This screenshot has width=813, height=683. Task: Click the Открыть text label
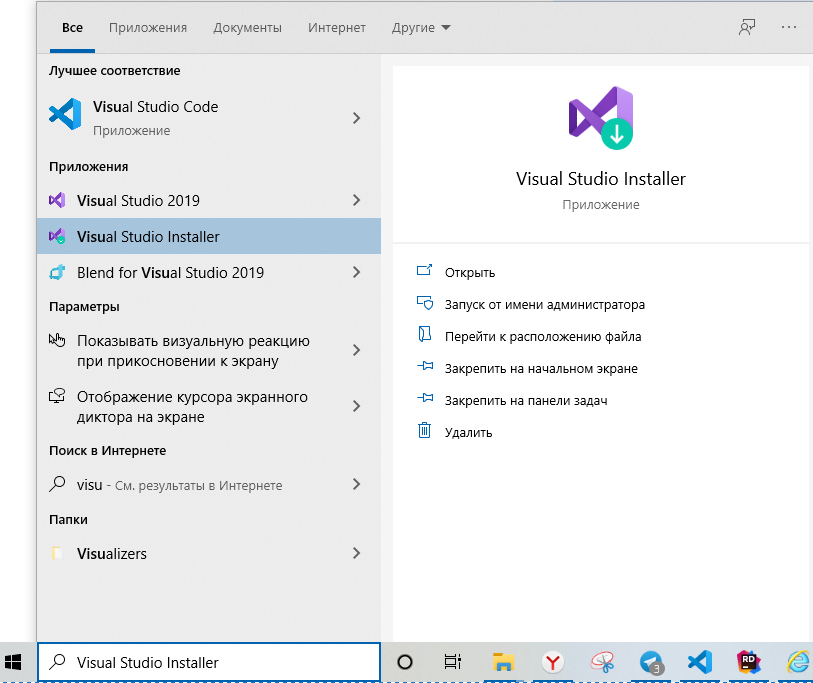pyautogui.click(x=470, y=273)
